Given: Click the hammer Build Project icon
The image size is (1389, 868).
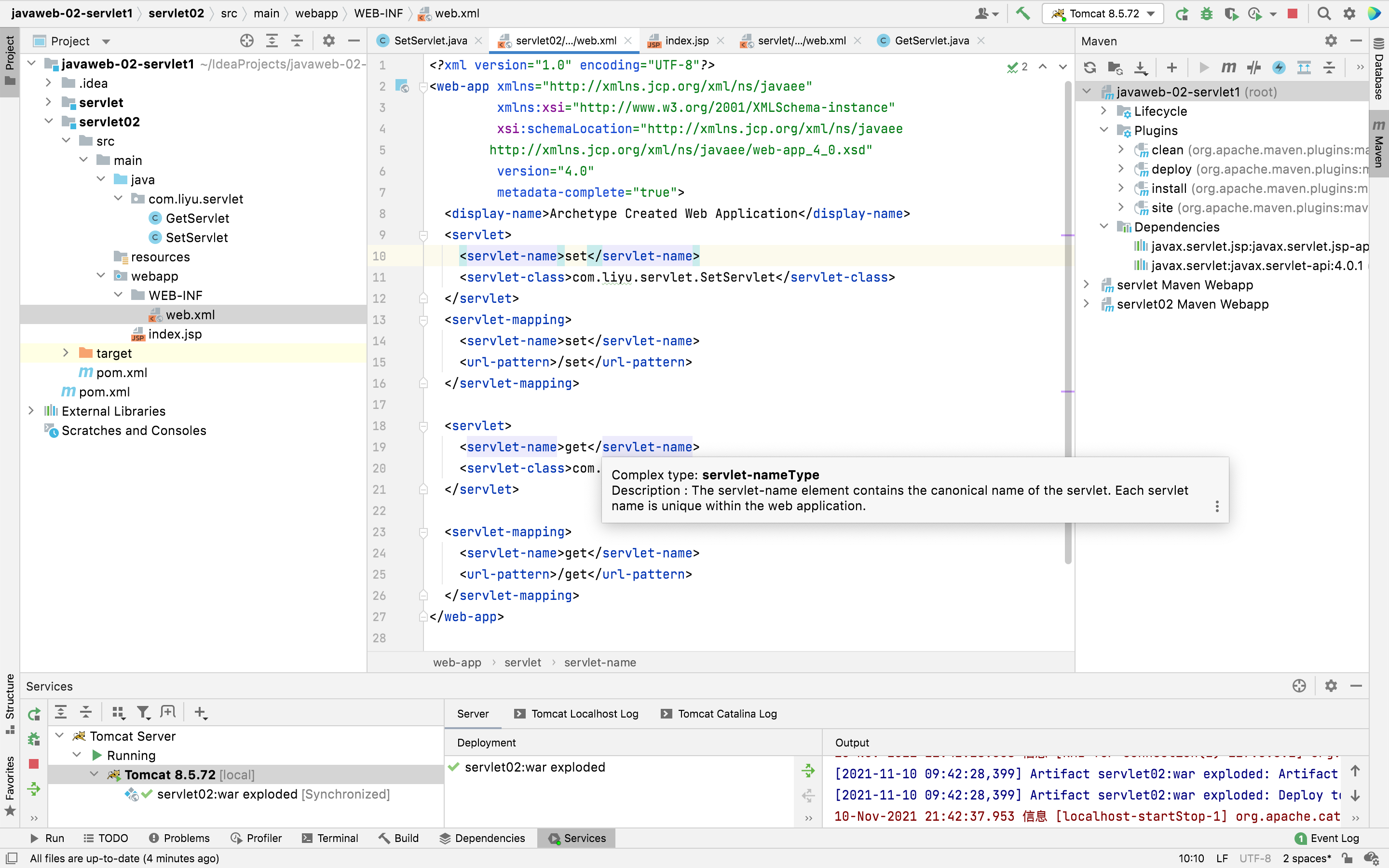Looking at the screenshot, I should 1022,13.
